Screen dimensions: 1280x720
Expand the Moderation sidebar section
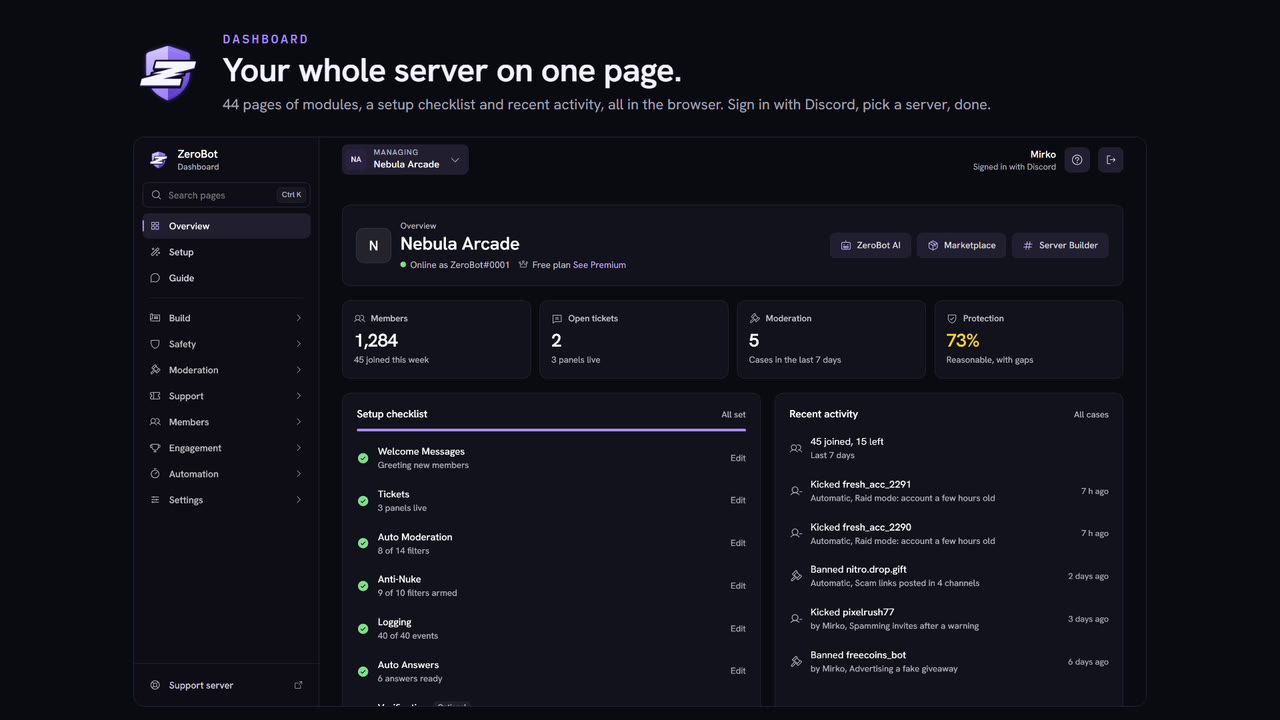pos(226,370)
